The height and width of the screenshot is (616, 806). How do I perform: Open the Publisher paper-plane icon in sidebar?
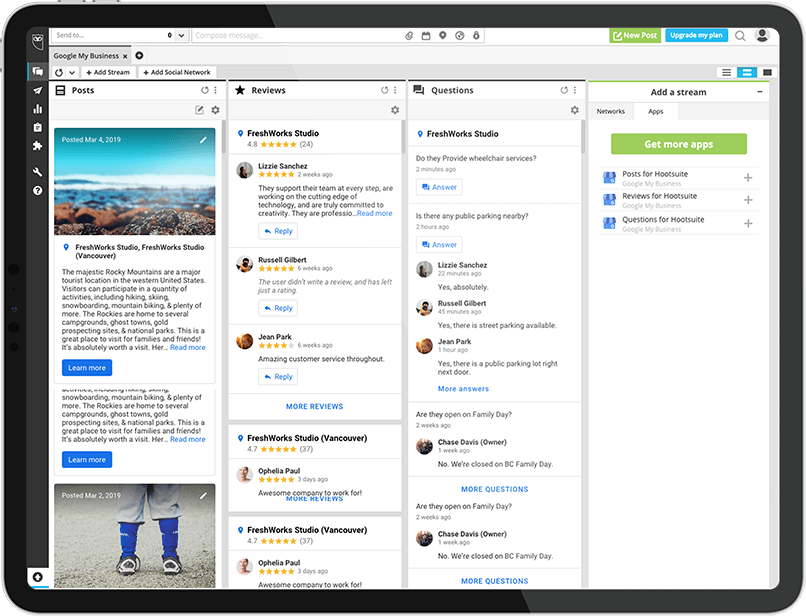[x=37, y=90]
